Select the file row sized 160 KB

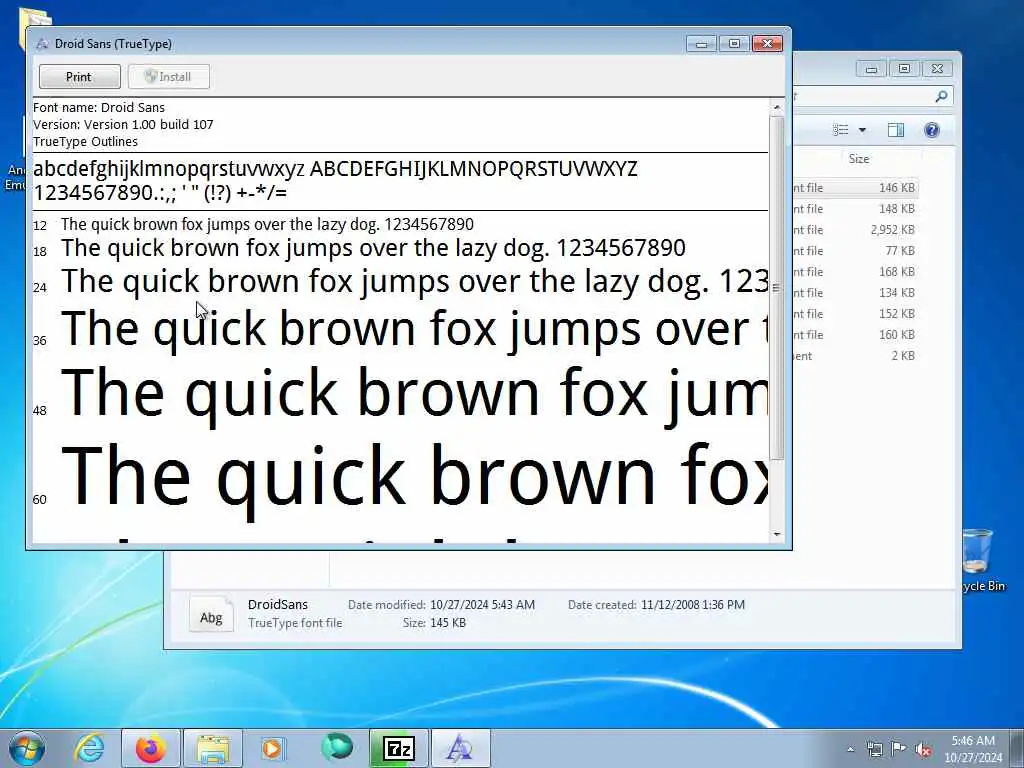click(x=855, y=334)
